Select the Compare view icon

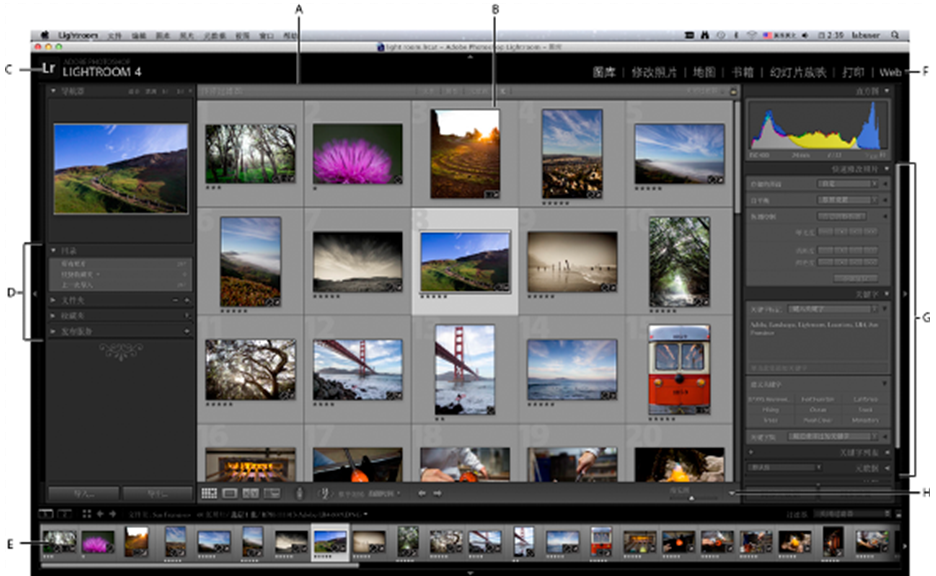(250, 493)
